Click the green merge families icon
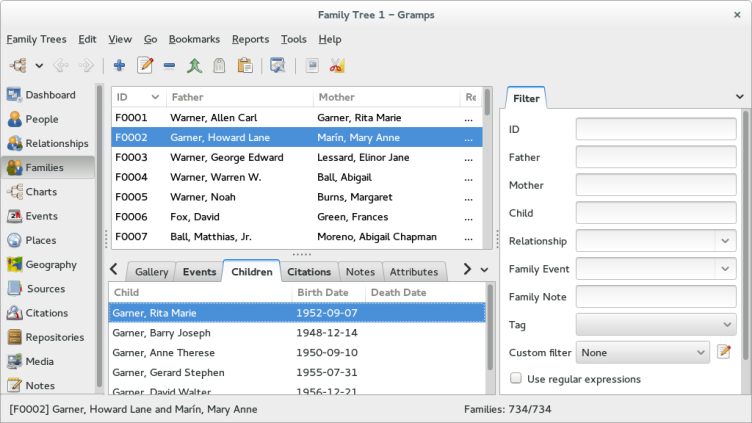Viewport: 752px width, 423px height. tap(194, 65)
